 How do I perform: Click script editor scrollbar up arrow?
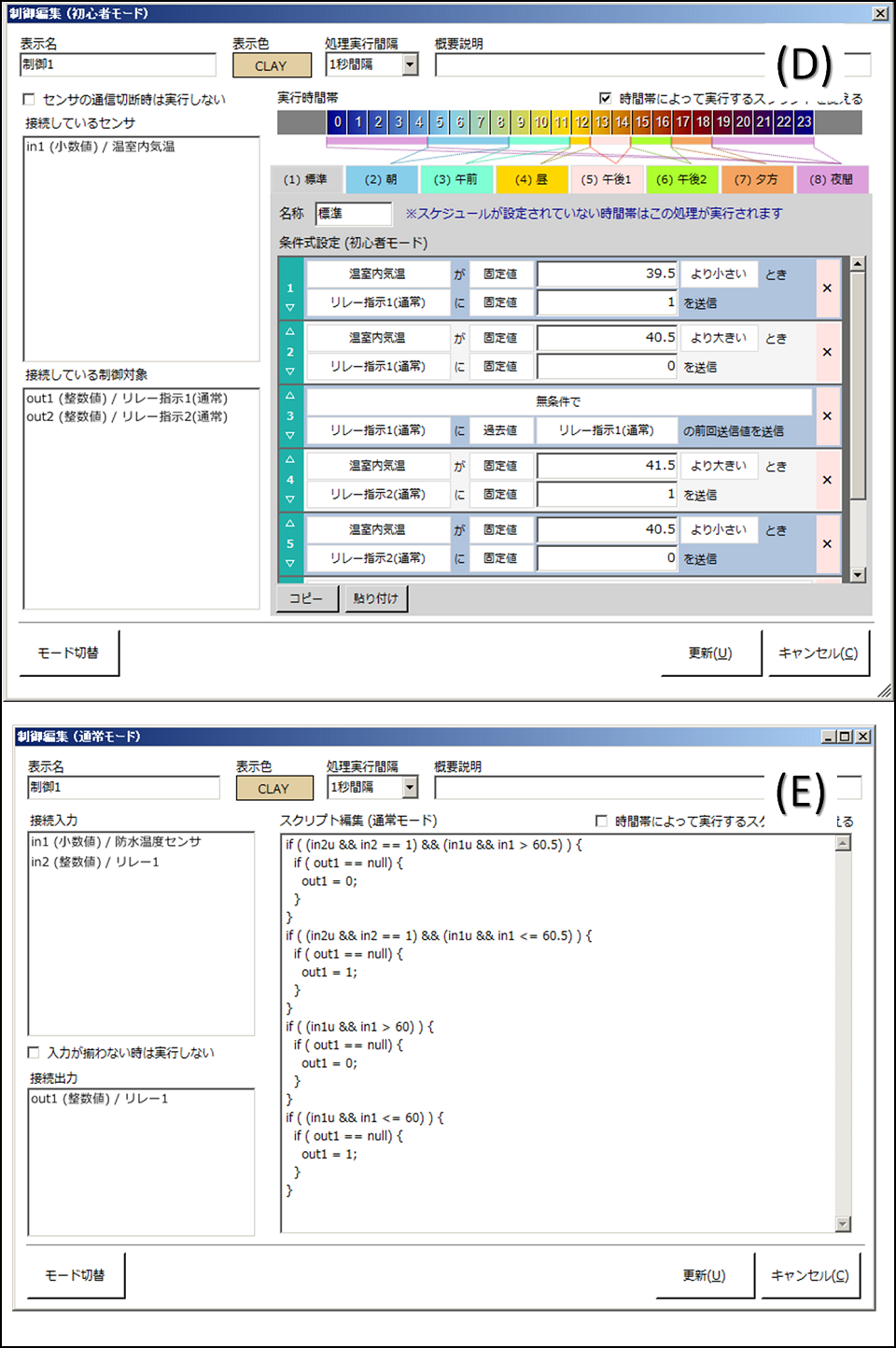pos(844,843)
